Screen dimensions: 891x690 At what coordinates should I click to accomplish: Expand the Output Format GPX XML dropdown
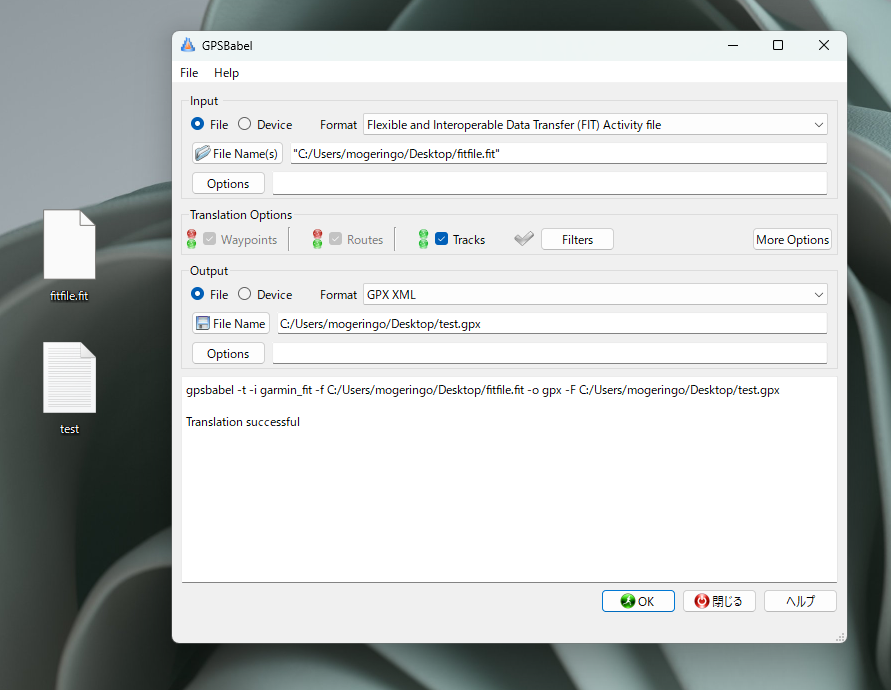[x=595, y=294]
